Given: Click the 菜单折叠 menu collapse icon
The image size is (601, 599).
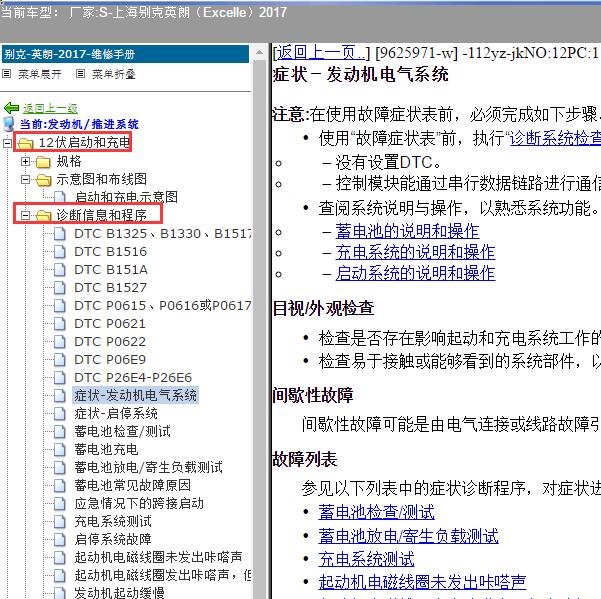Looking at the screenshot, I should 80,74.
